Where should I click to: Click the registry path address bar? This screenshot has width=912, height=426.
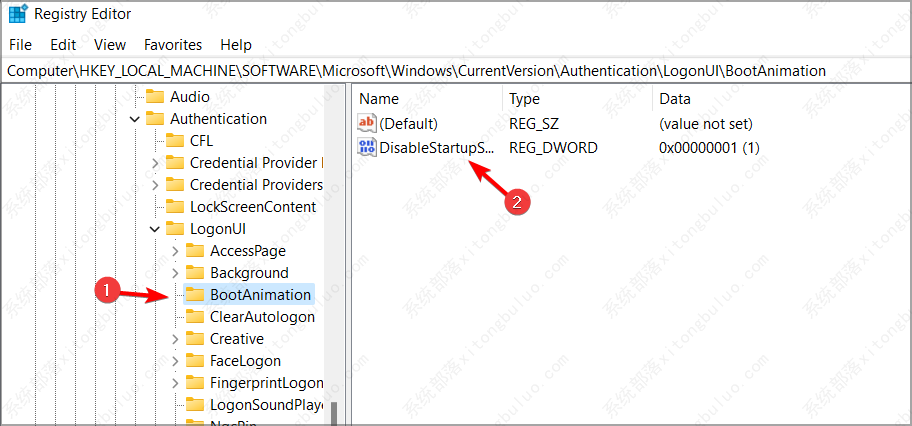456,71
